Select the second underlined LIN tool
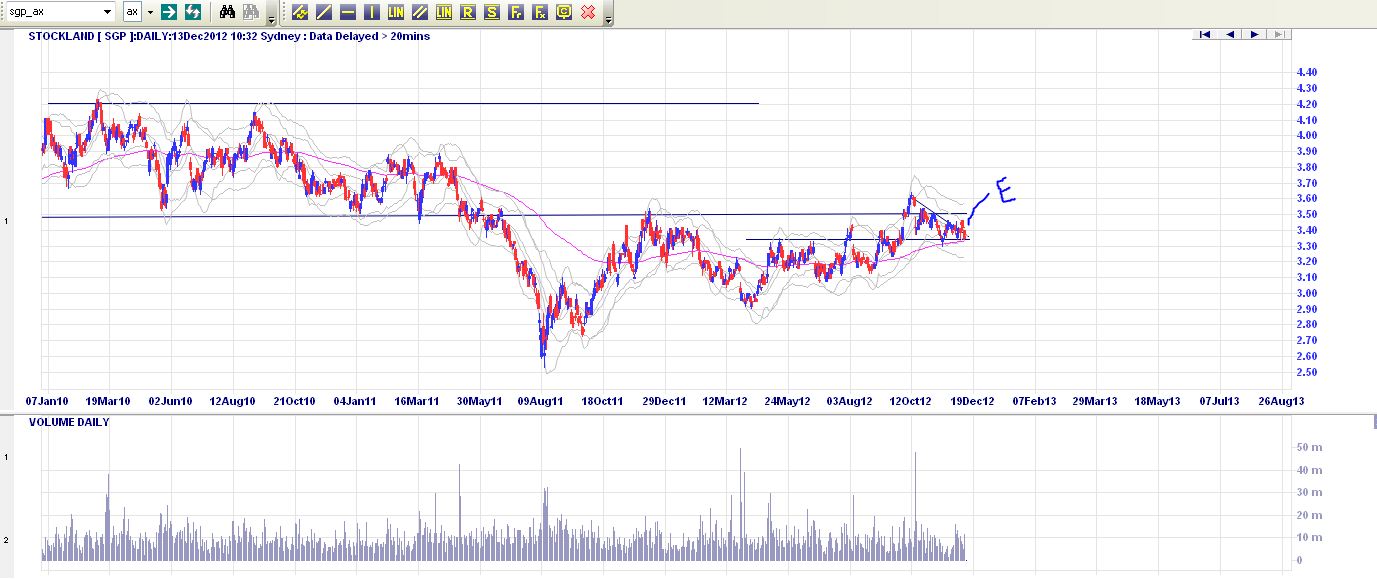Screen dimensions: 1377x580 pyautogui.click(x=444, y=12)
